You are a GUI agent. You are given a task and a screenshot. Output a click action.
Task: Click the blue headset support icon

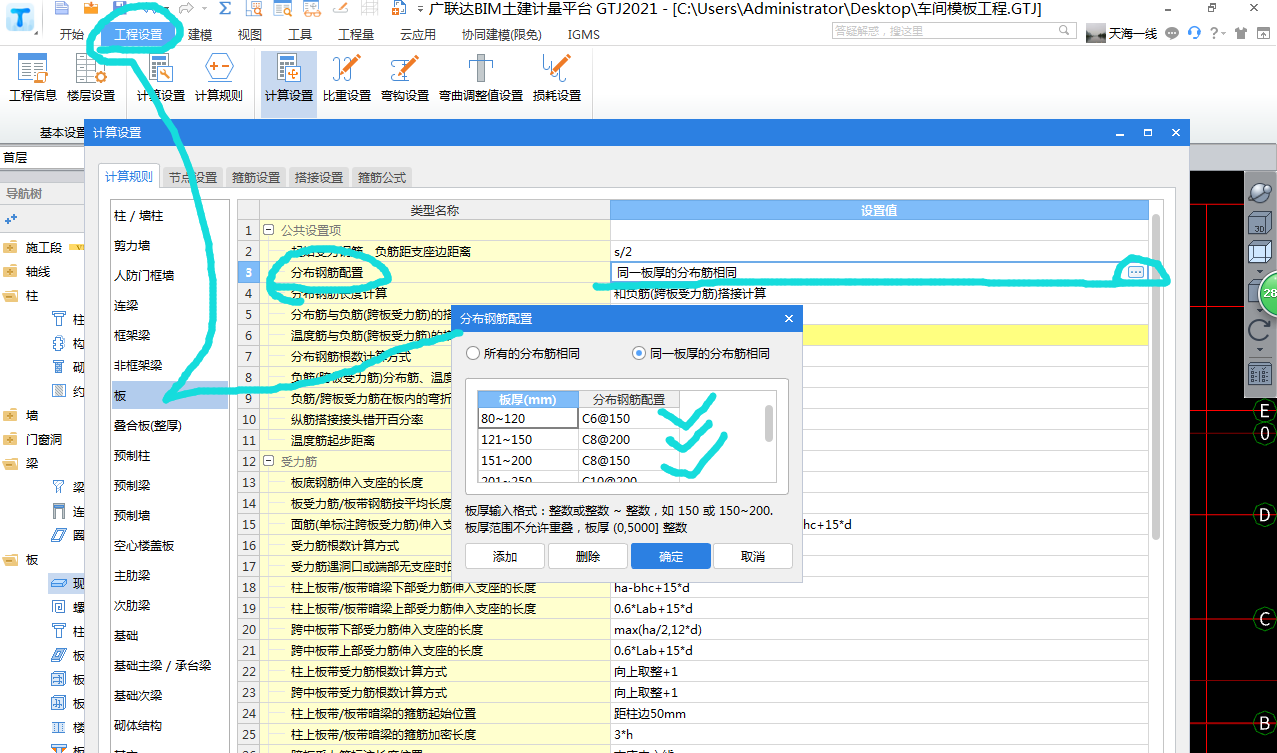click(1194, 33)
